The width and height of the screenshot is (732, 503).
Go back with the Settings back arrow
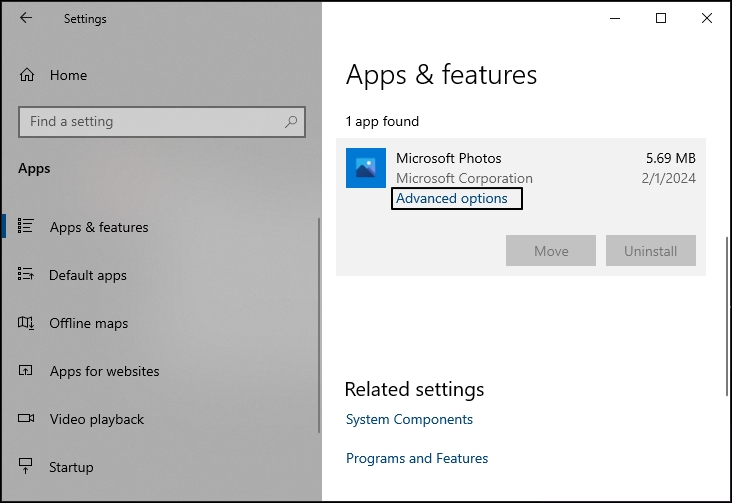(x=26, y=18)
